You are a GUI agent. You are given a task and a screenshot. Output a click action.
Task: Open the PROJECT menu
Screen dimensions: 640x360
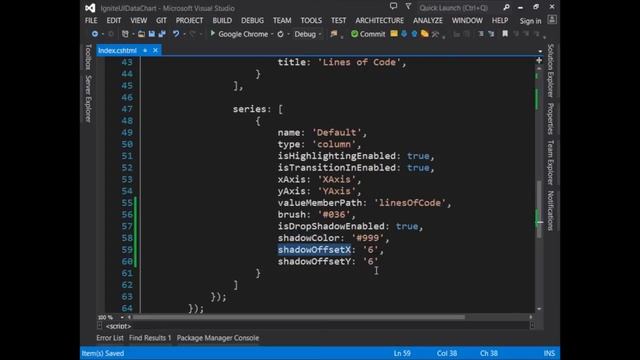[189, 20]
